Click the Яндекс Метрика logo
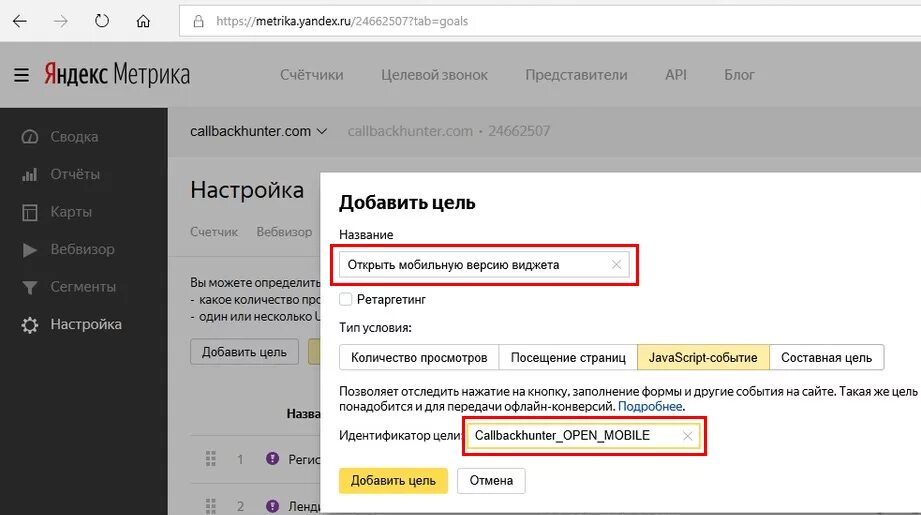 pyautogui.click(x=117, y=75)
